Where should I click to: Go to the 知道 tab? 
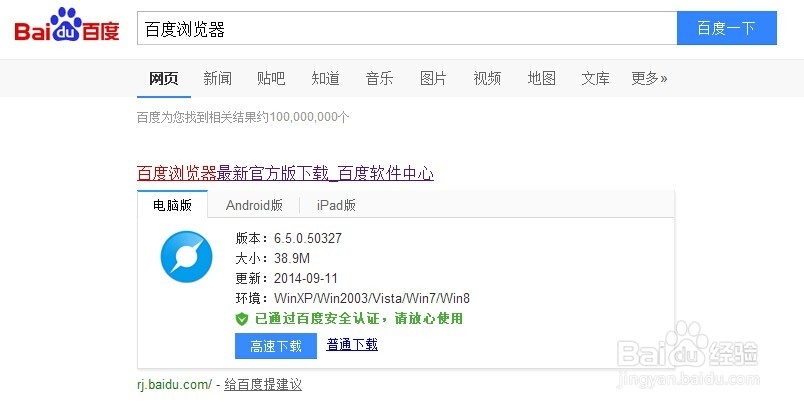325,78
